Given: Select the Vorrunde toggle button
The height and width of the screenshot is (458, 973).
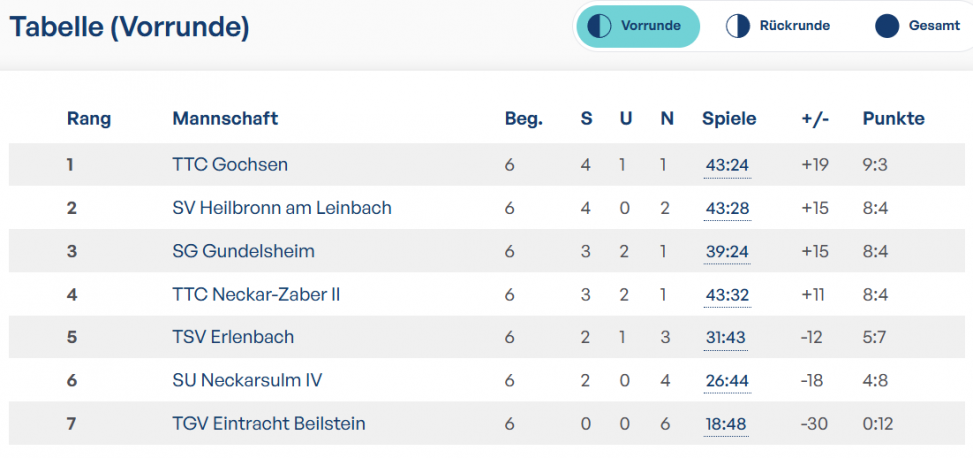Looking at the screenshot, I should (638, 27).
